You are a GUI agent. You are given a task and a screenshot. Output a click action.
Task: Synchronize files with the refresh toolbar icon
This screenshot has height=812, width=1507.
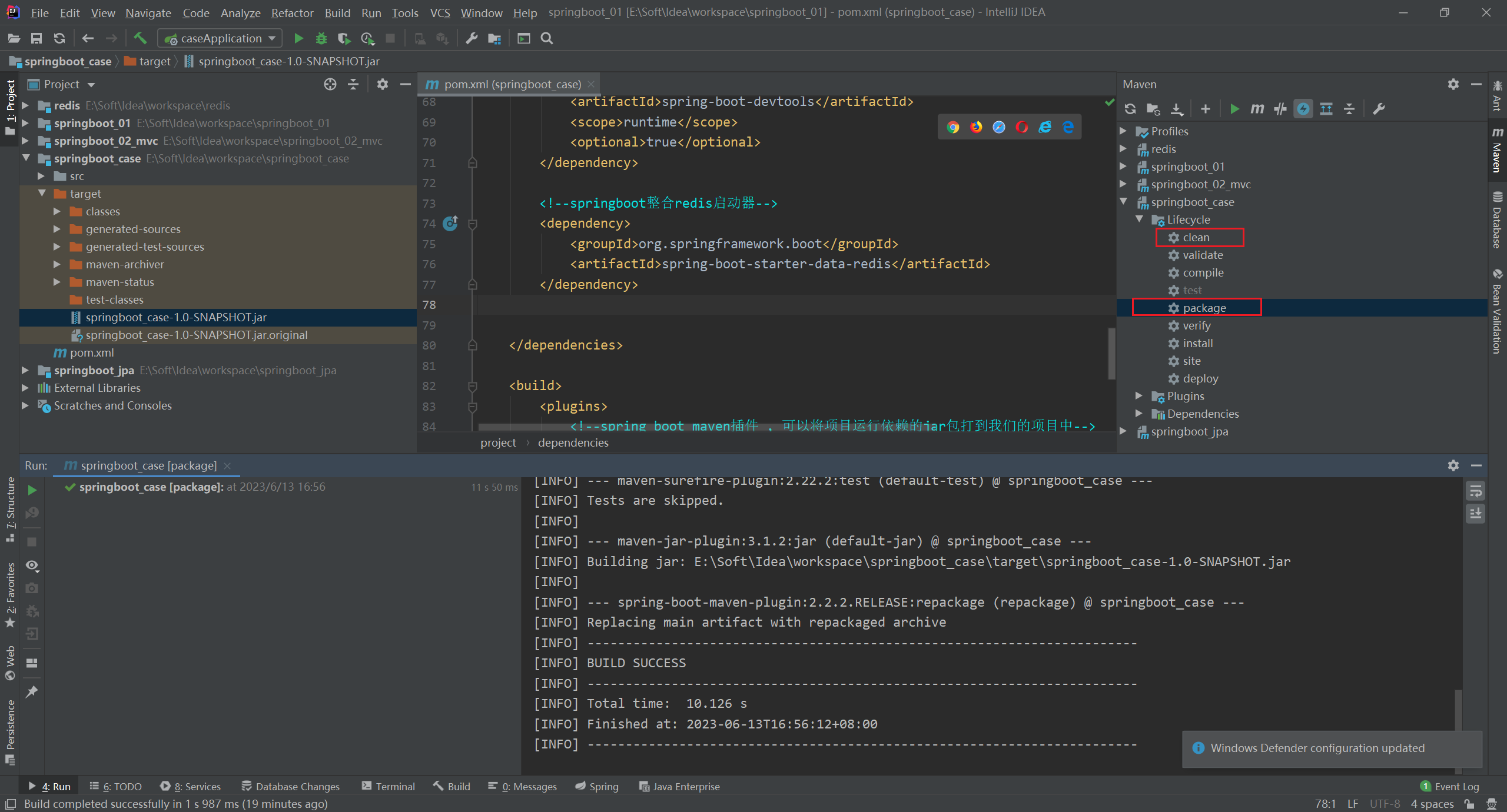coord(59,38)
